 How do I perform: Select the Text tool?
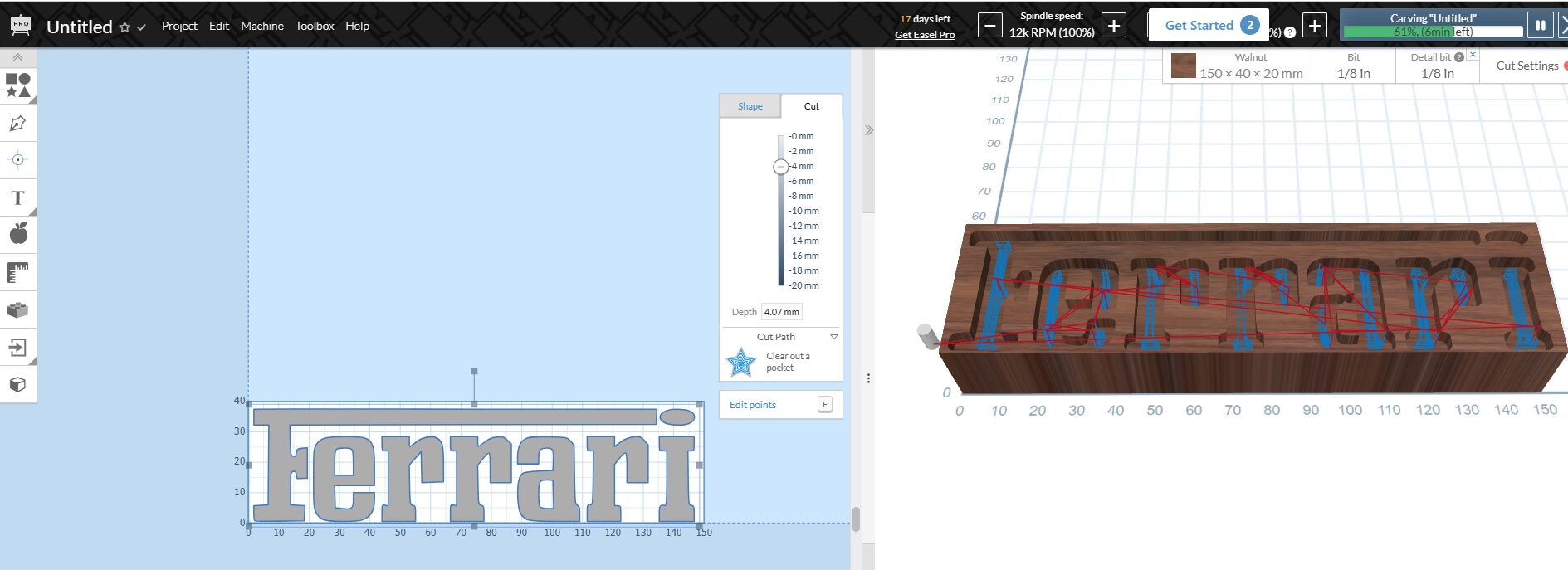click(17, 197)
